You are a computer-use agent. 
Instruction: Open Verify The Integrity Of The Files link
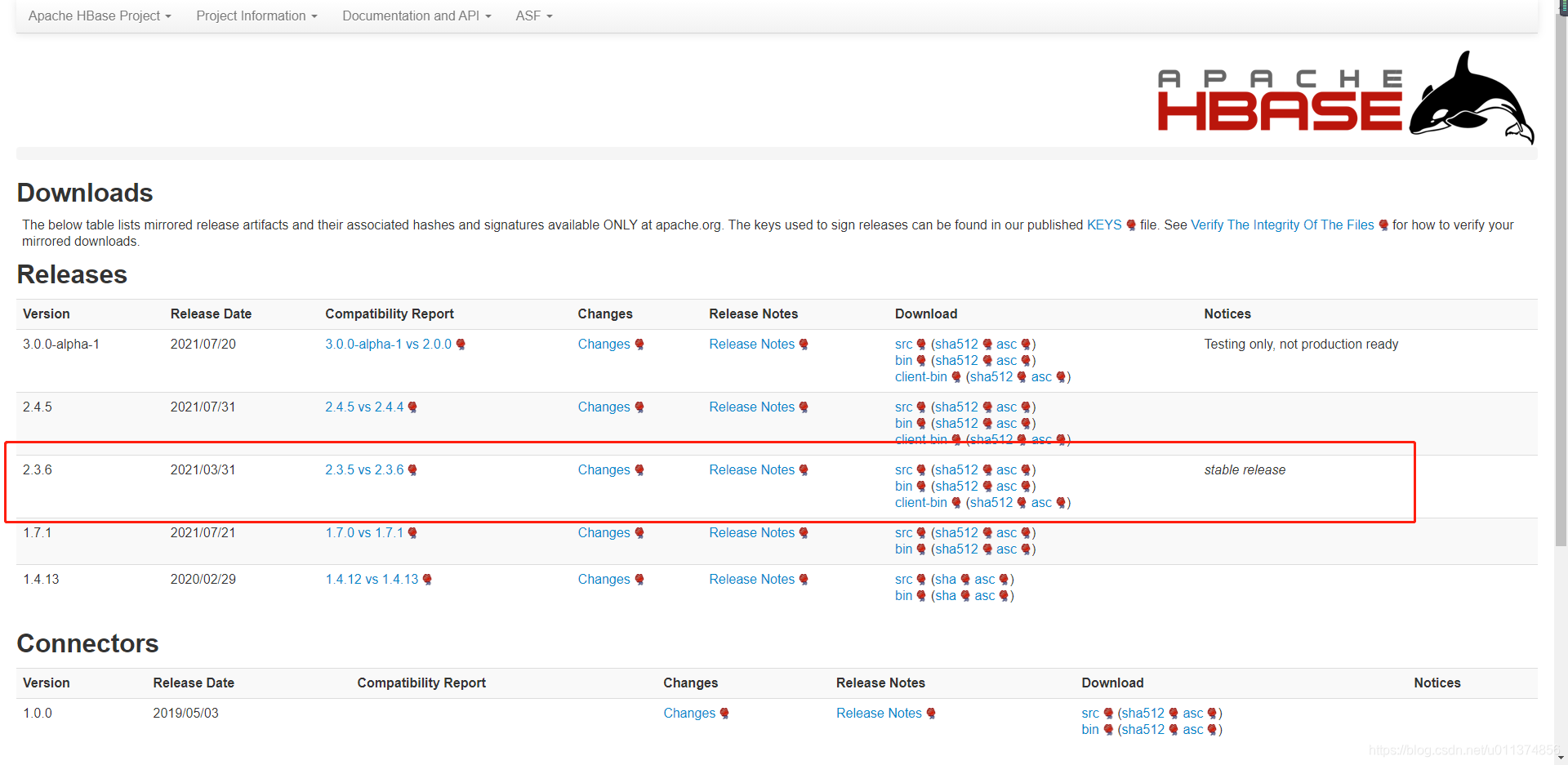(x=1282, y=225)
